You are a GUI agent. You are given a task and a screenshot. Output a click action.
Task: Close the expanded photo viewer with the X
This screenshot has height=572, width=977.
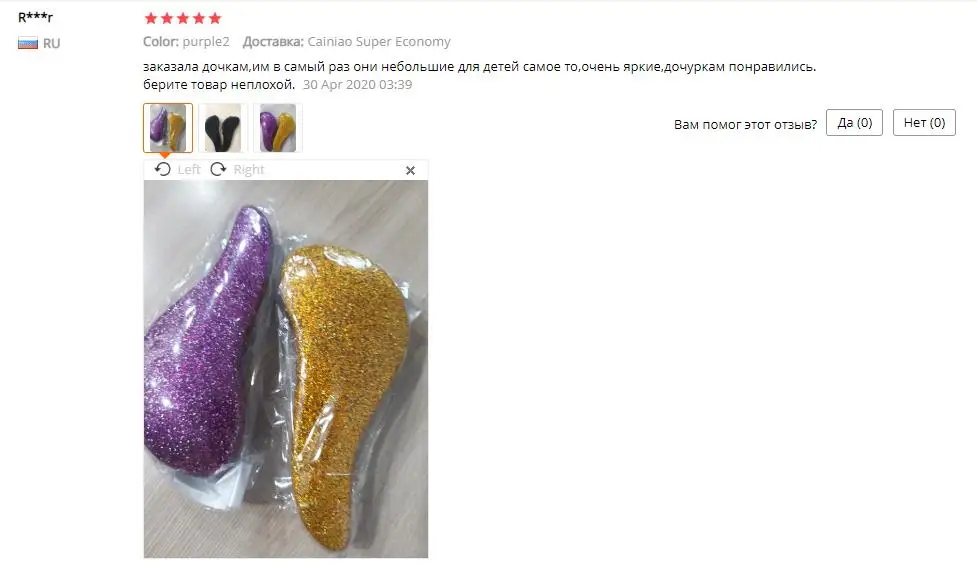[x=410, y=170]
